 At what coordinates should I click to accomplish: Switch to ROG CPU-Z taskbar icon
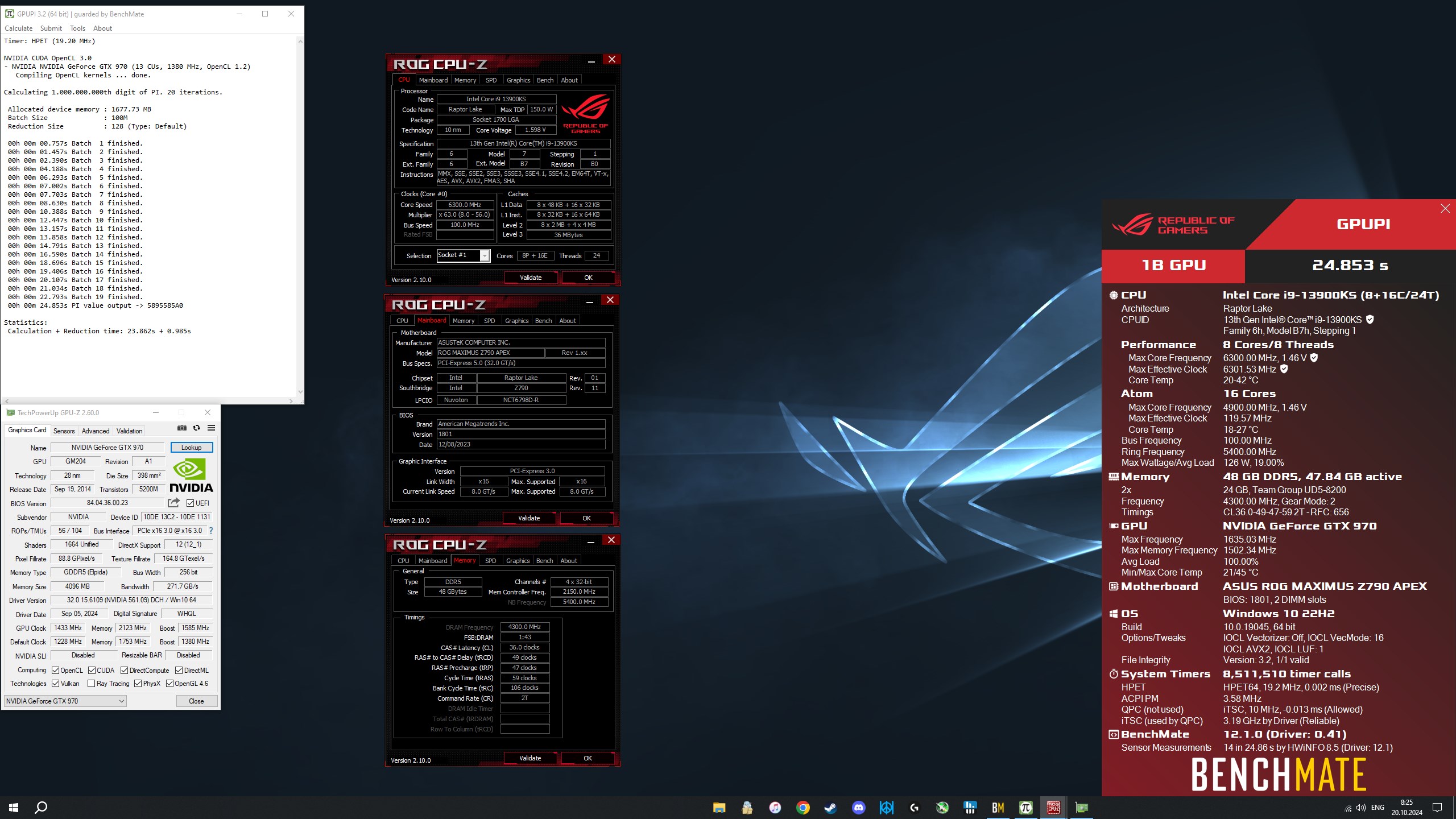coord(1054,807)
